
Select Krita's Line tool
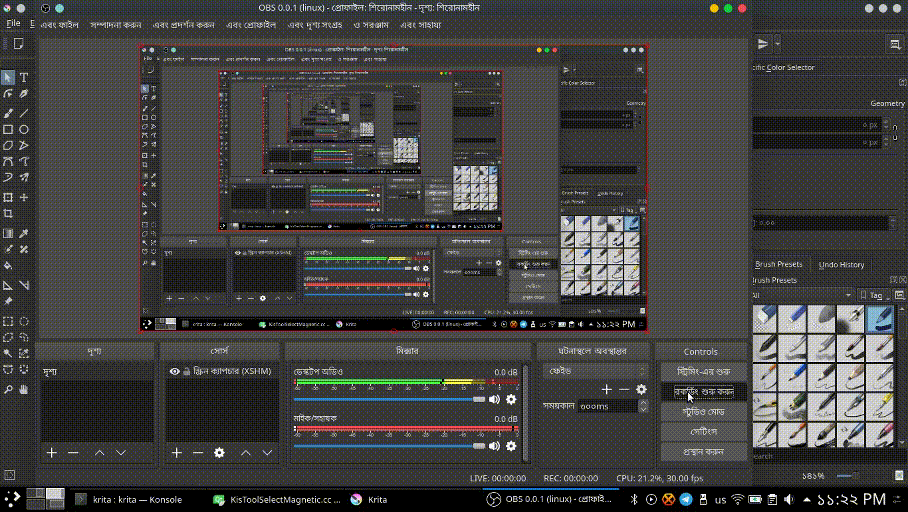pyautogui.click(x=24, y=114)
